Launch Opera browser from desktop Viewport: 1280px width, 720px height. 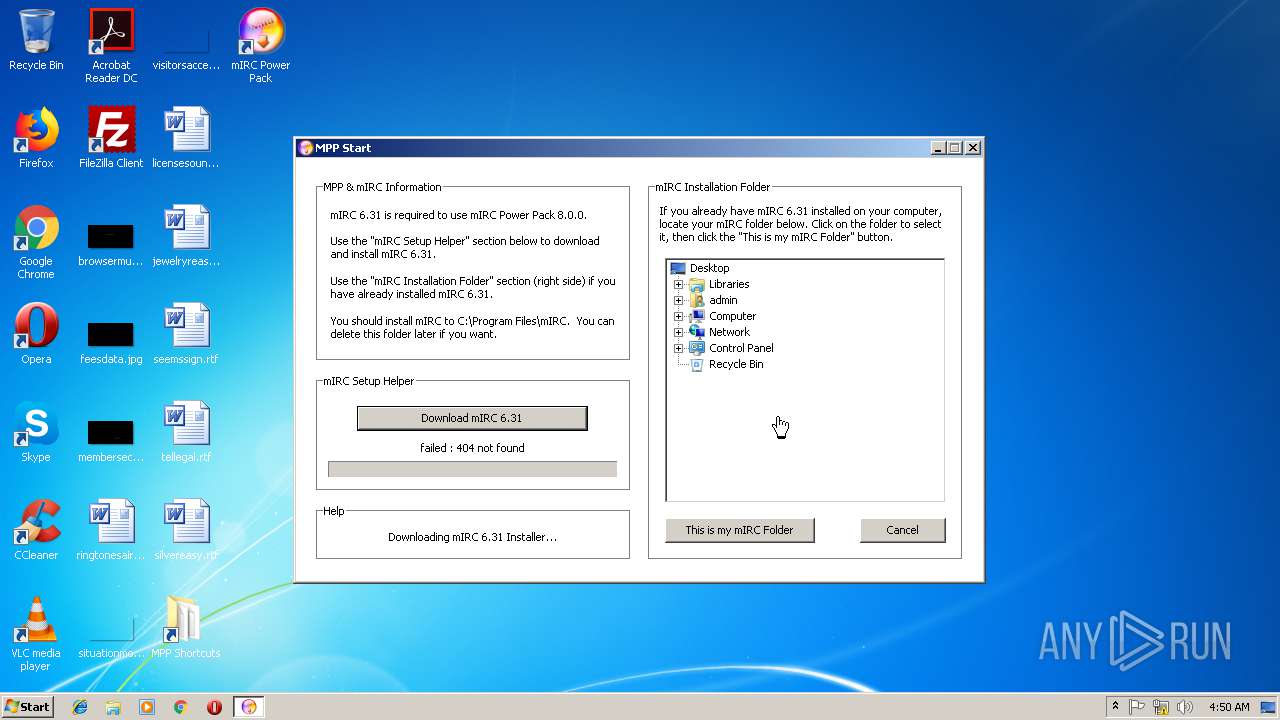pos(36,334)
